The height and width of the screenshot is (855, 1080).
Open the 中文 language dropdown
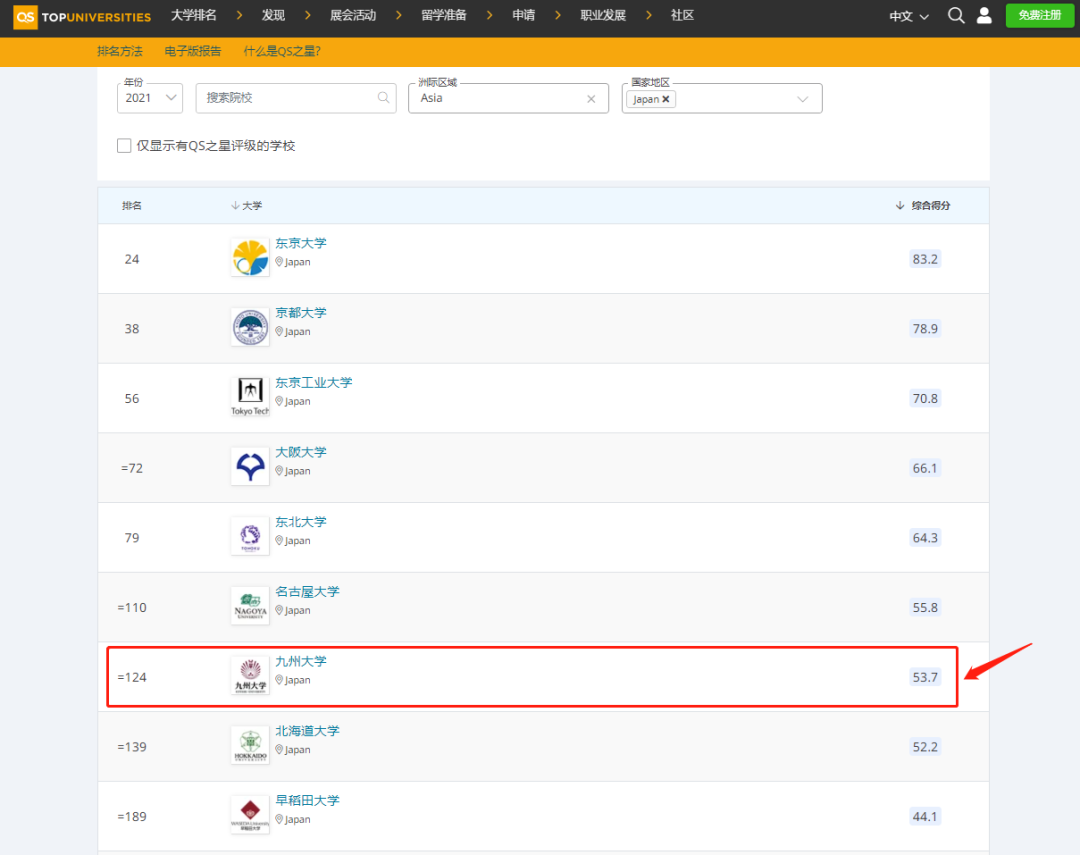coord(909,16)
